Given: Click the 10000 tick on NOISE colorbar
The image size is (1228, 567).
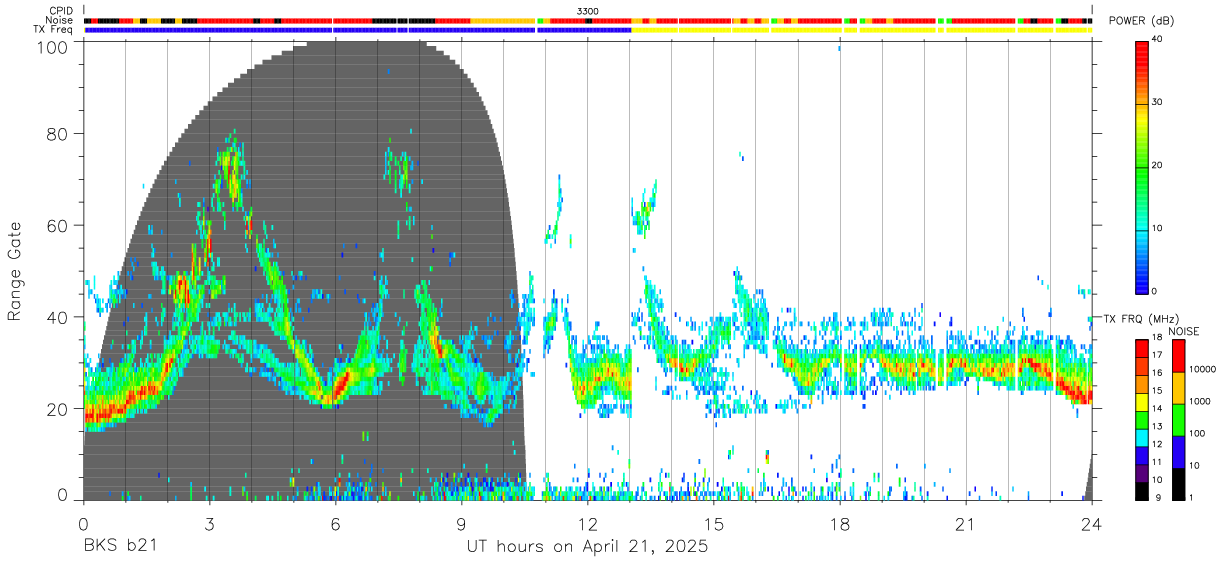Looking at the screenshot, I should [x=1202, y=369].
